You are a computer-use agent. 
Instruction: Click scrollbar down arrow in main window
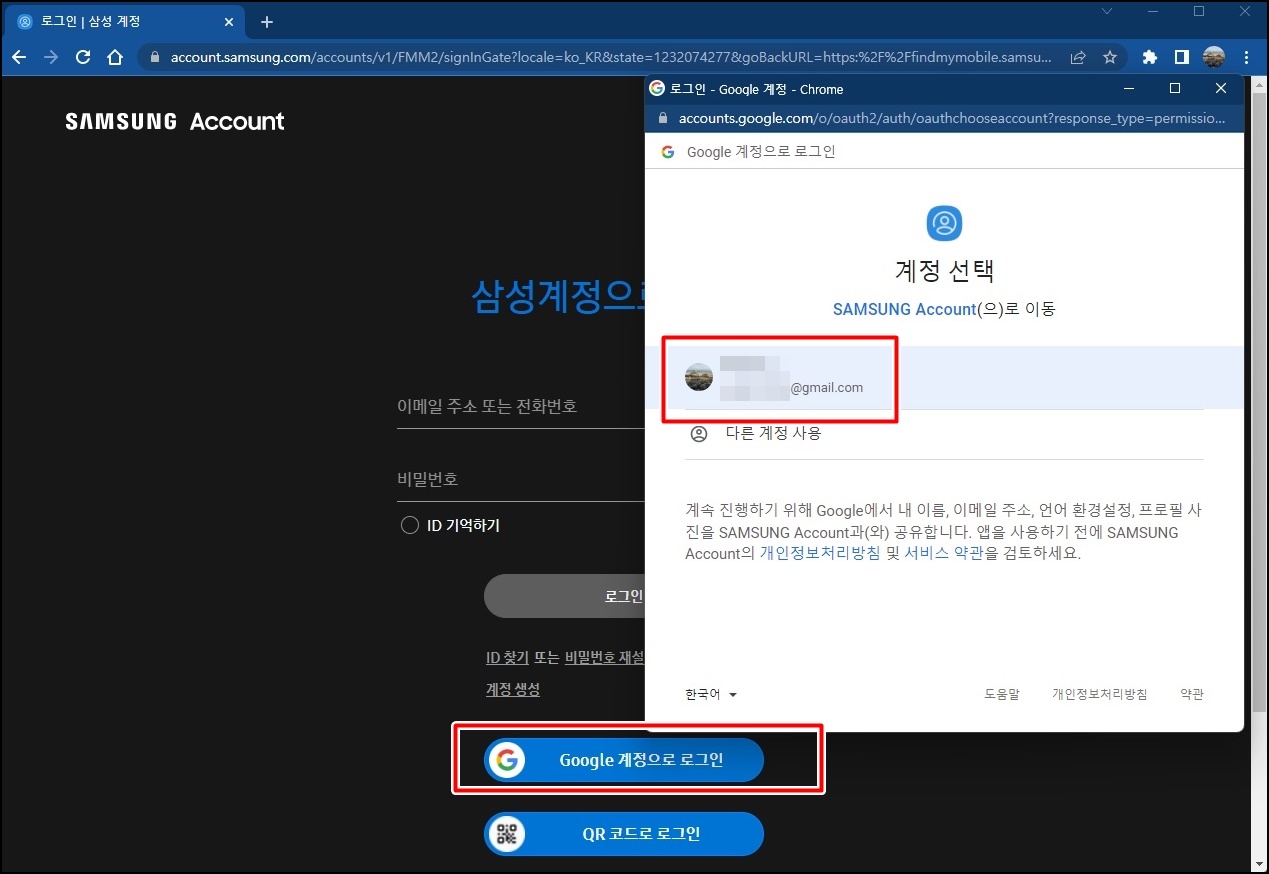(x=1259, y=863)
